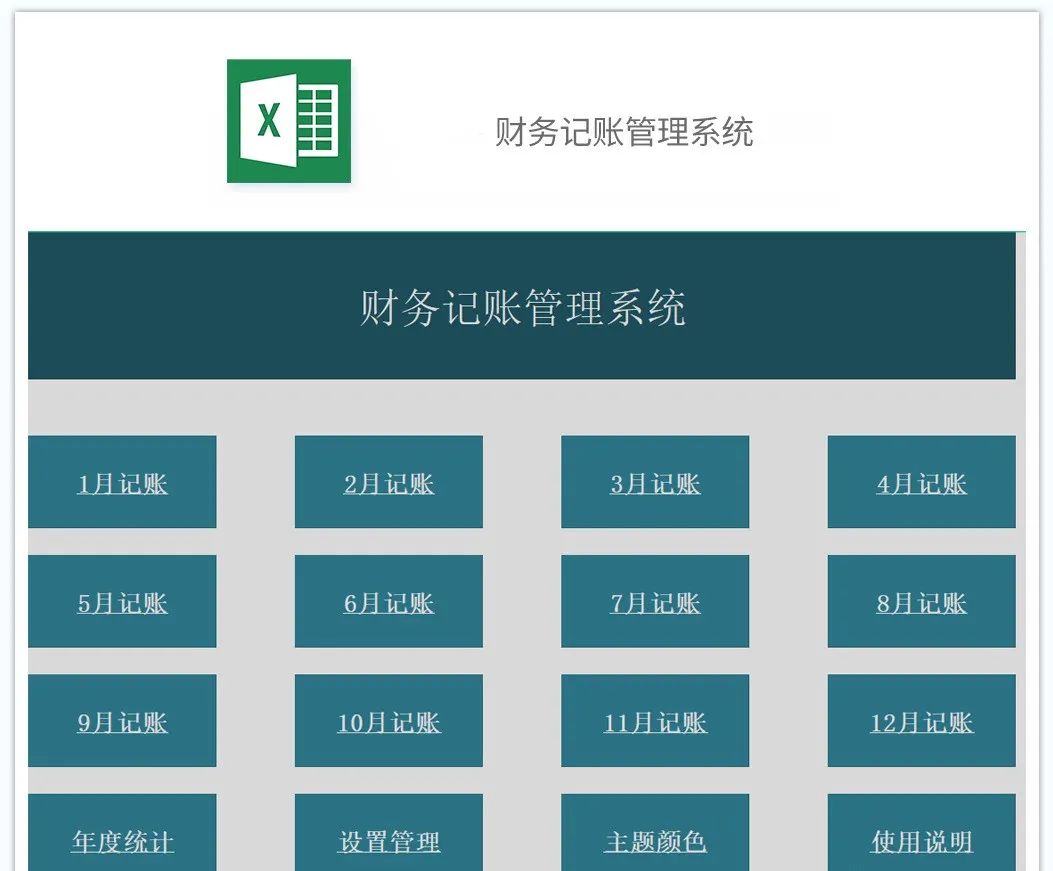Open the 6月记账 sheet
1053x871 pixels.
(388, 601)
